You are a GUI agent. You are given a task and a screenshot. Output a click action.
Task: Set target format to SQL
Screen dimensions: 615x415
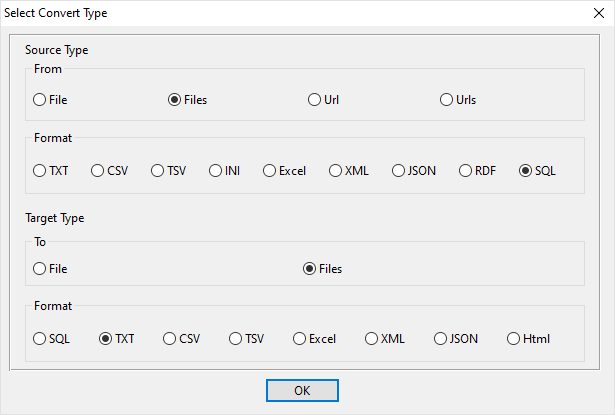pyautogui.click(x=40, y=339)
